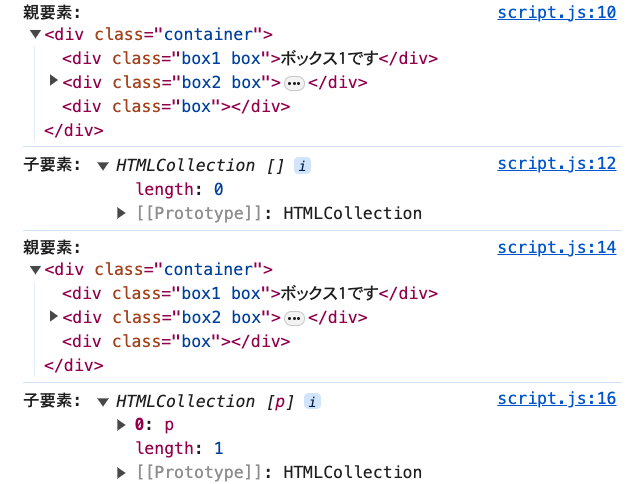Expand box2 div in the first container
Image resolution: width=631 pixels, height=484 pixels.
coord(54,81)
